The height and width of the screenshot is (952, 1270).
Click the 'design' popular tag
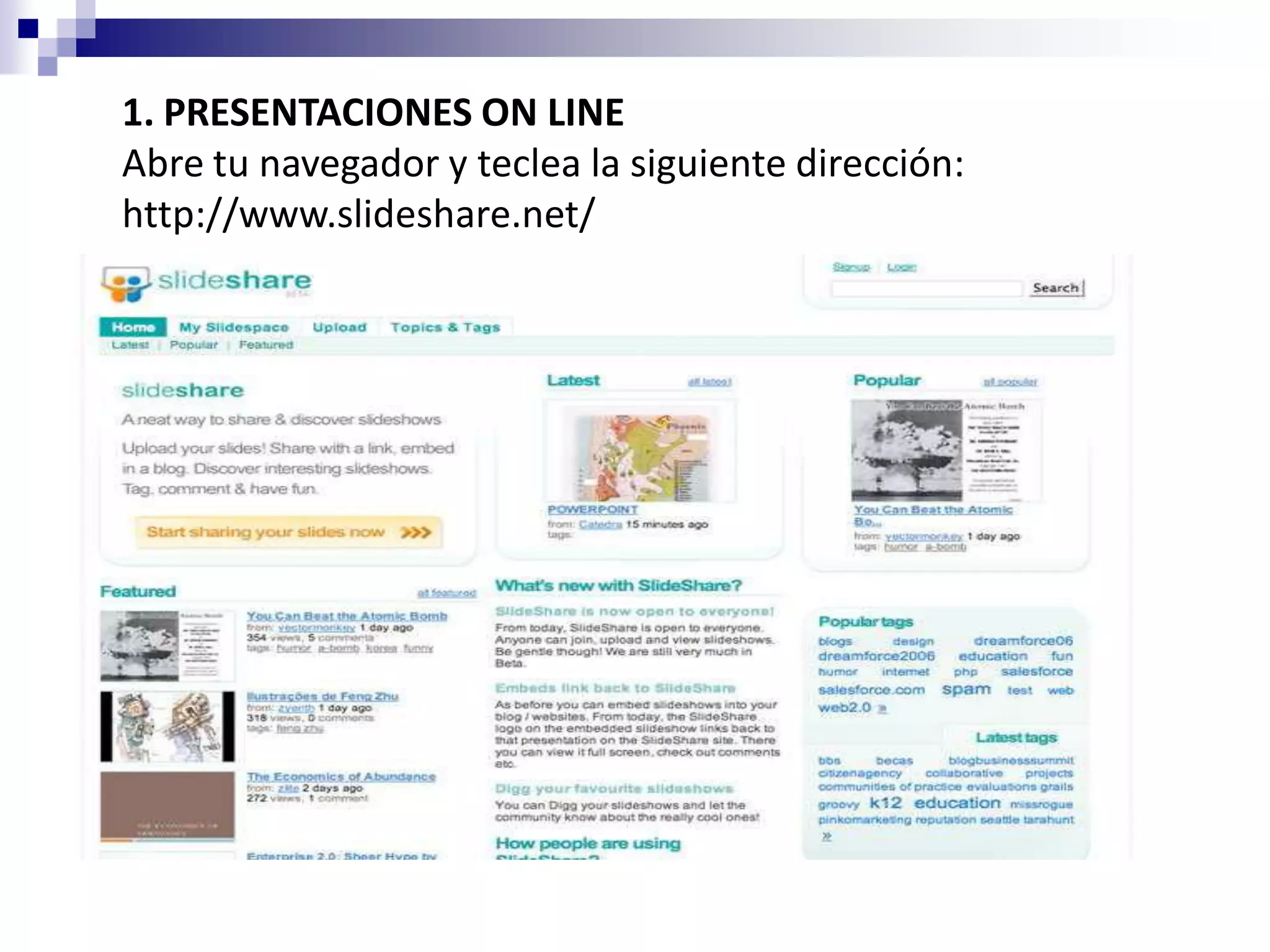(913, 641)
